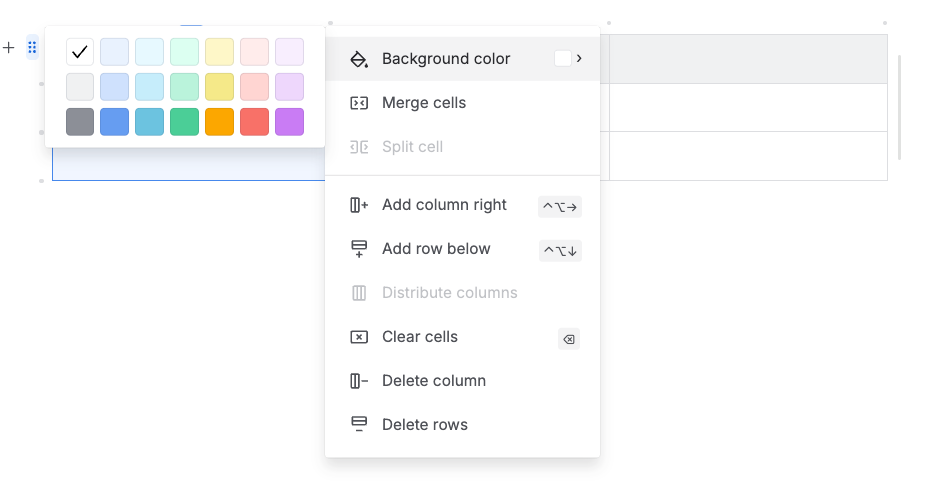Click the Clear cells icon
This screenshot has width=926, height=504.
(359, 337)
